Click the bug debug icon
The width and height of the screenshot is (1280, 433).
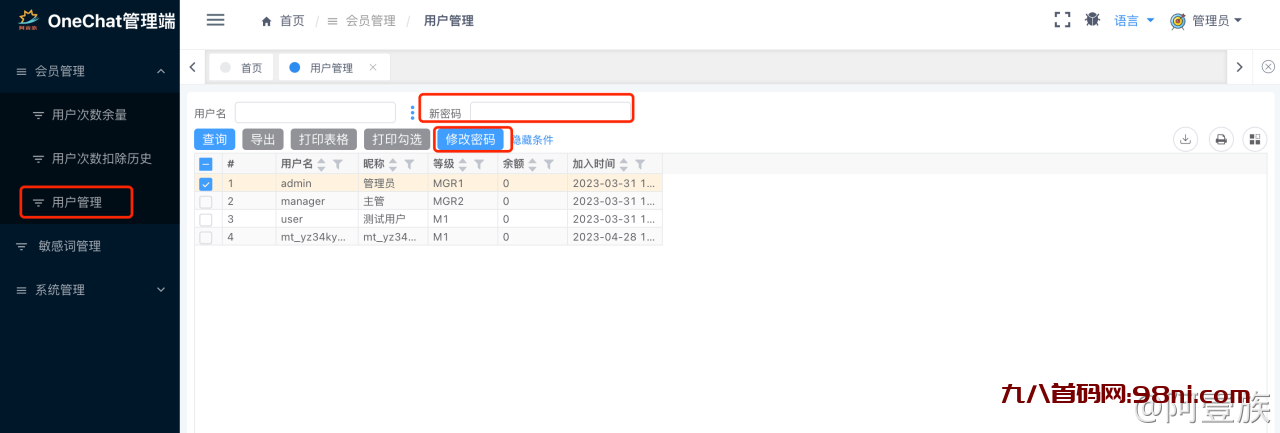coord(1092,20)
